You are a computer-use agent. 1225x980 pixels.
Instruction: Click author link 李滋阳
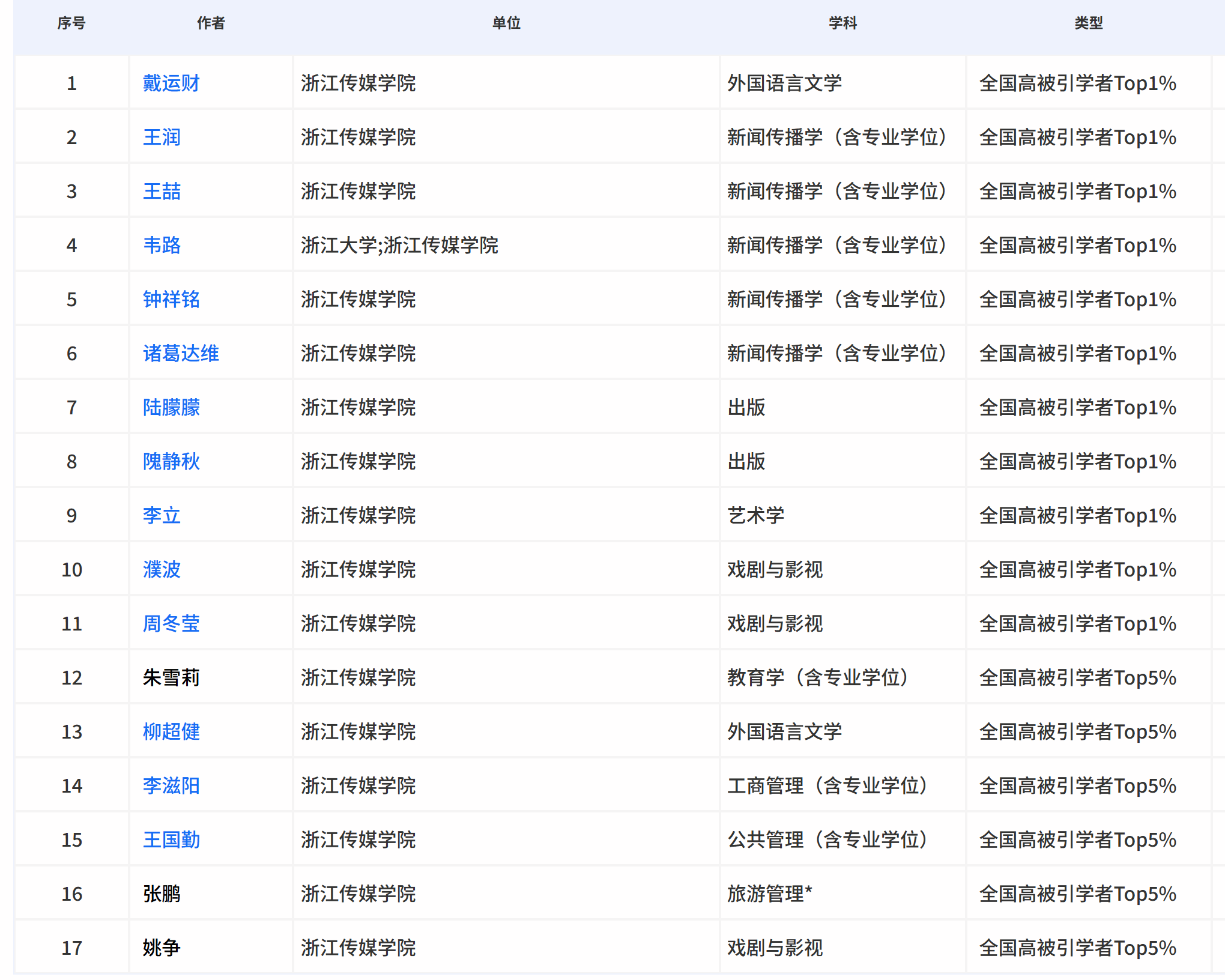[171, 785]
